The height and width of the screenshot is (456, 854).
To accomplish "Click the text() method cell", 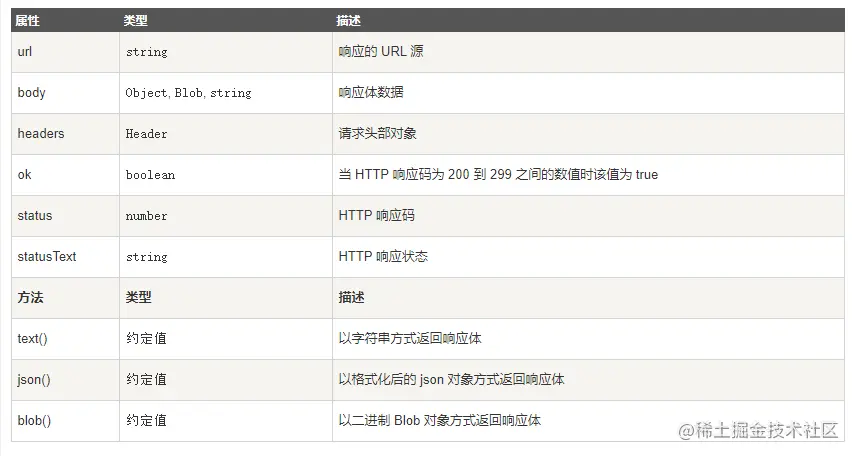I will (33, 338).
